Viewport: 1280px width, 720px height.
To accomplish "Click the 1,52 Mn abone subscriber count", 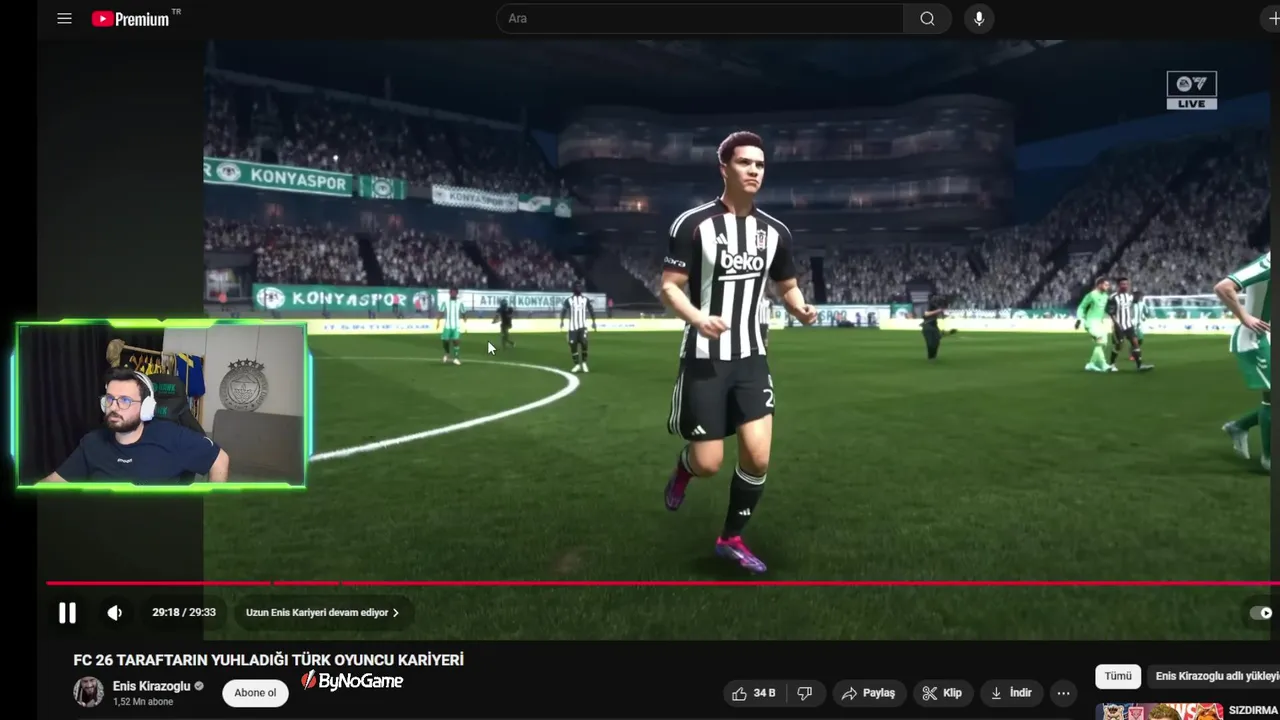I will 142,702.
